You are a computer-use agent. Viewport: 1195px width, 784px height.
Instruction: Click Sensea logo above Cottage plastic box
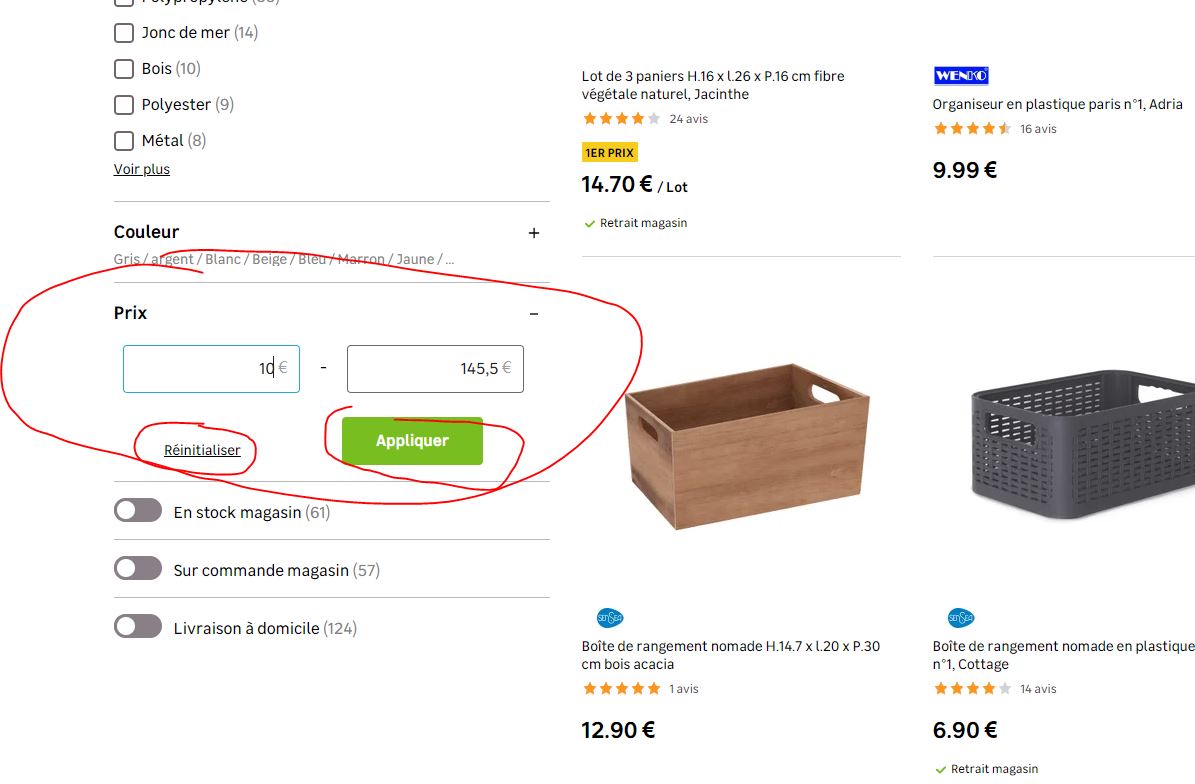pyautogui.click(x=961, y=618)
